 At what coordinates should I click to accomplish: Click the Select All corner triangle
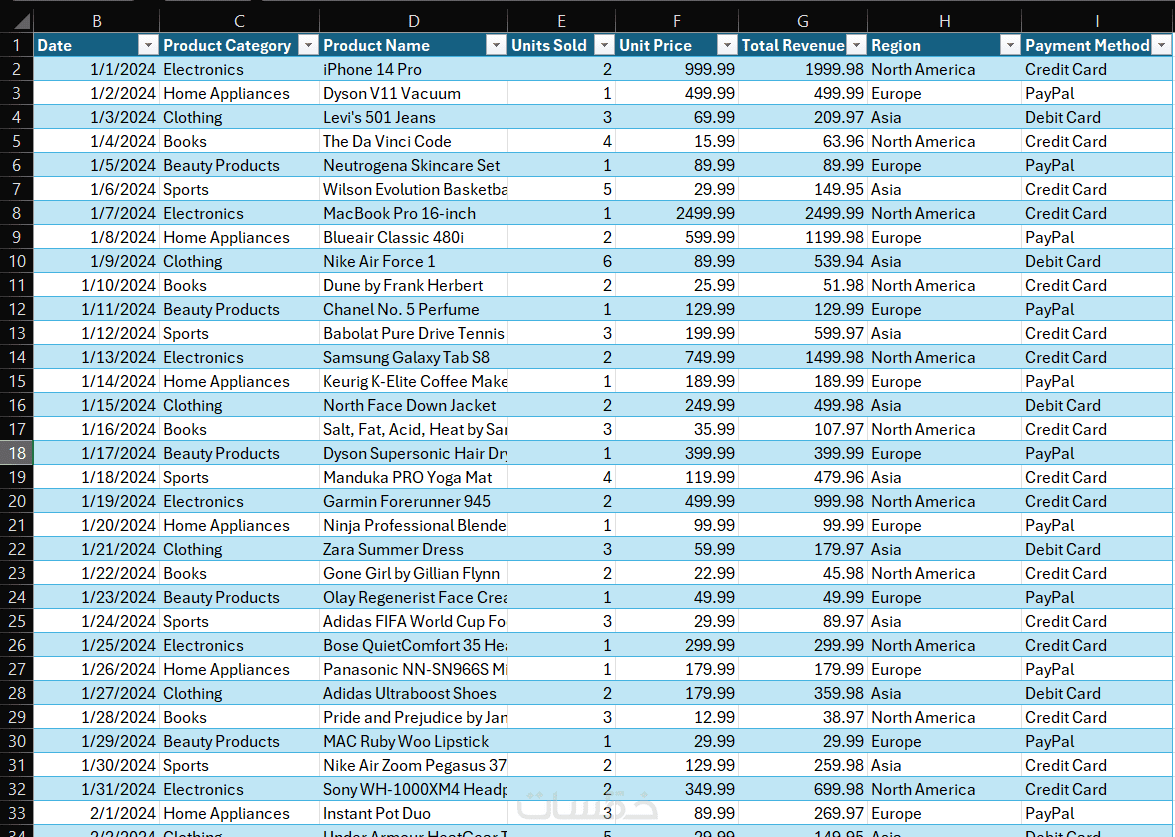coord(21,21)
